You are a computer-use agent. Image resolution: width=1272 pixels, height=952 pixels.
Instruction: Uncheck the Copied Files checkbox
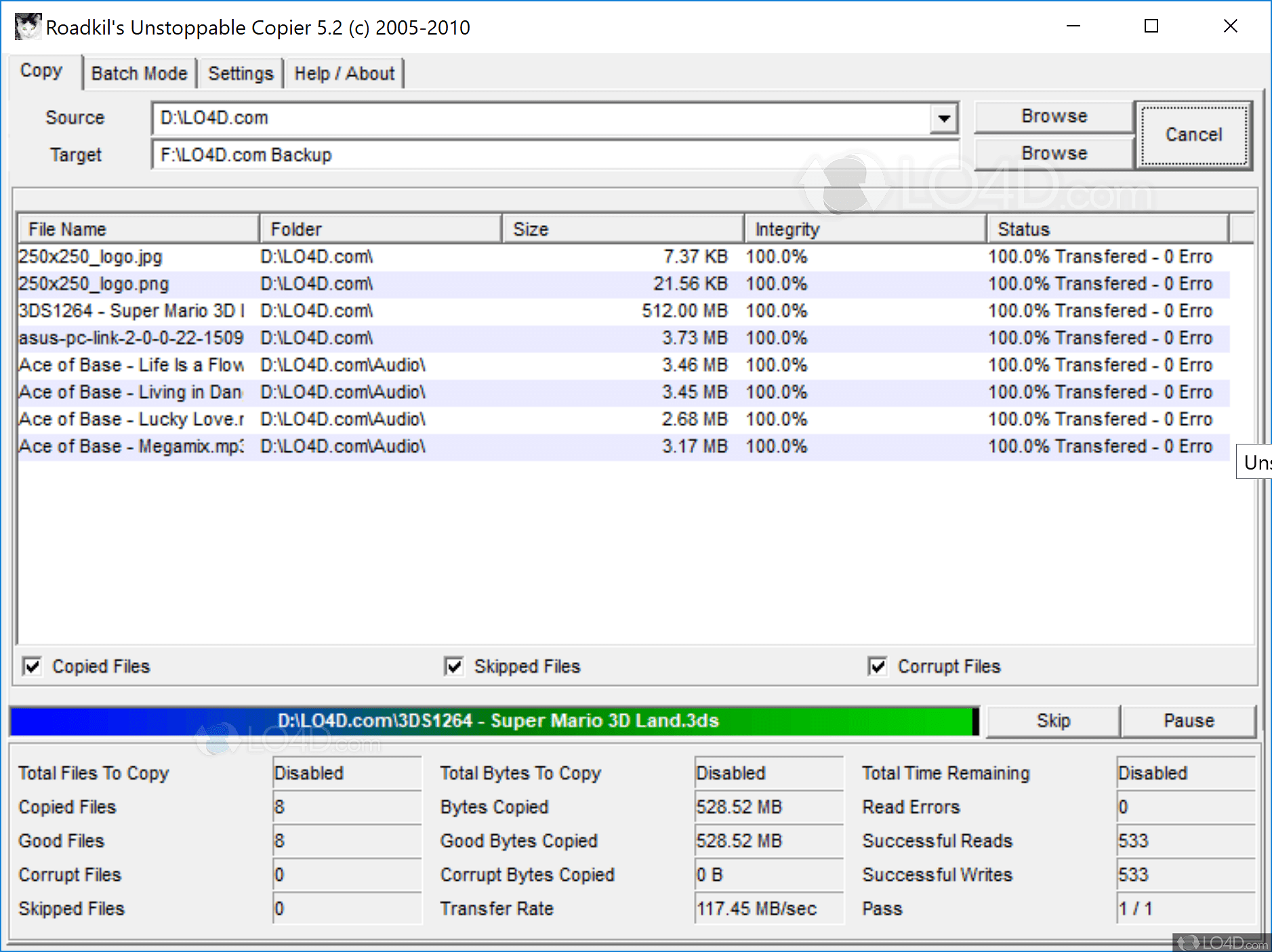pos(32,667)
